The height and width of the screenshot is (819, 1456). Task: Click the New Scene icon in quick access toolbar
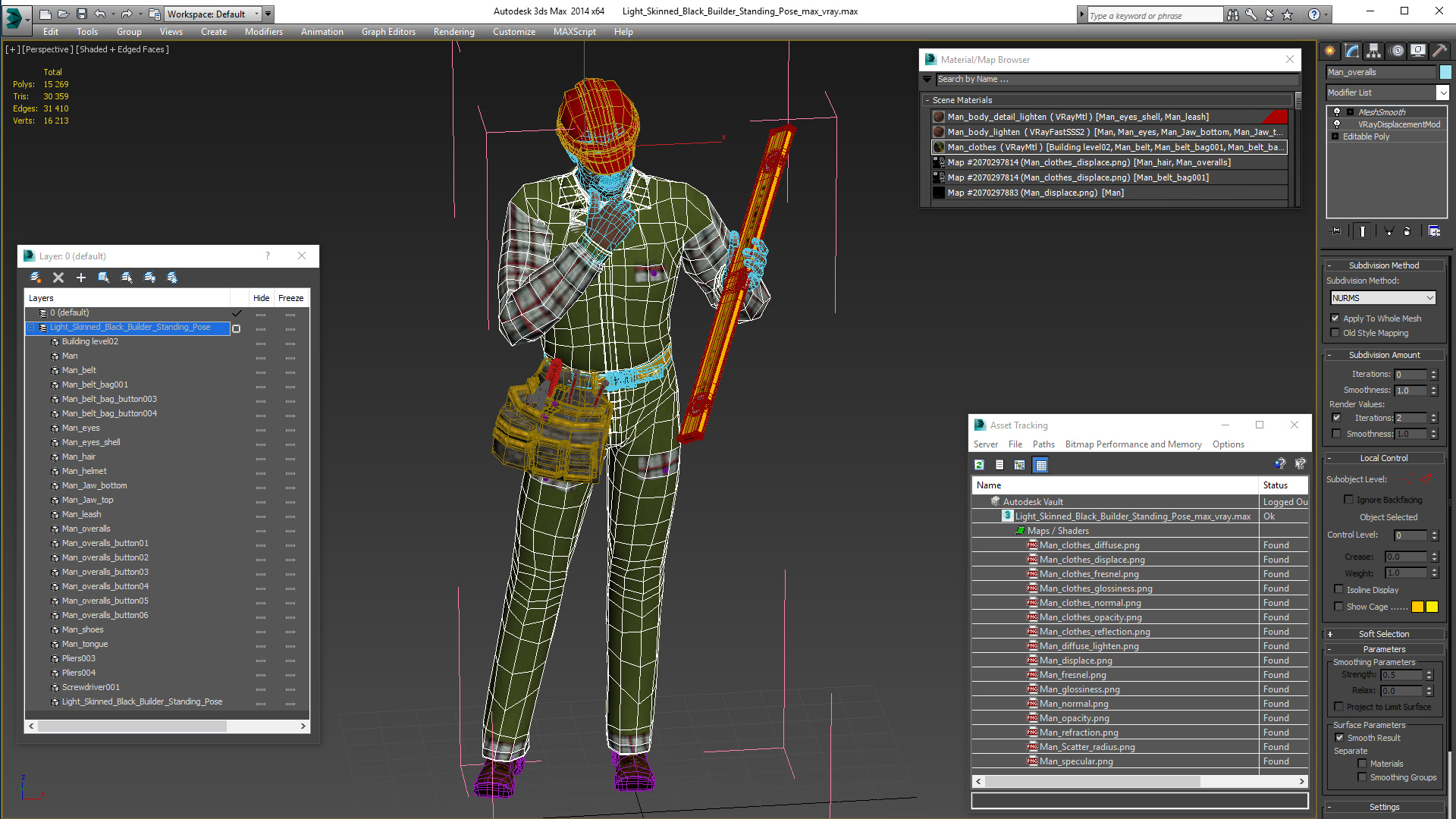pos(45,14)
